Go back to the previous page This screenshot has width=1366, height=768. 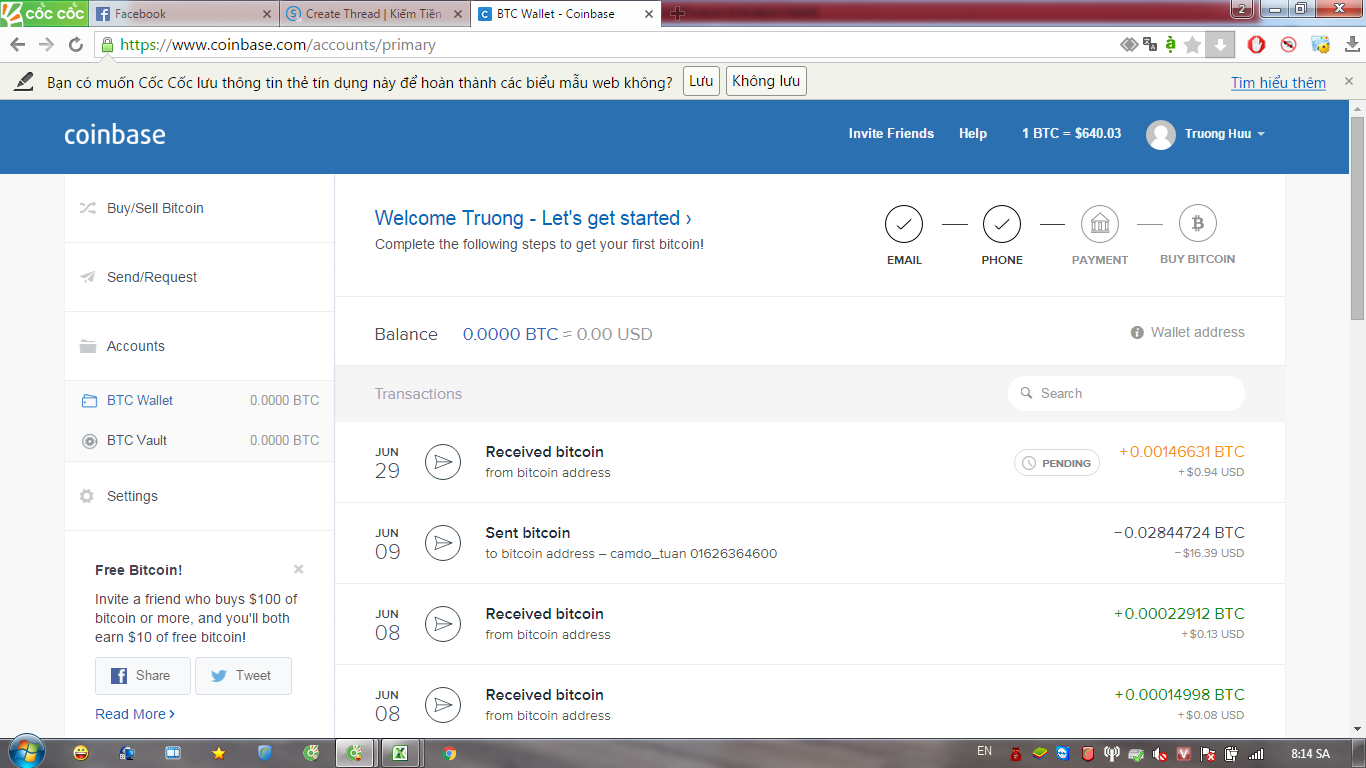[18, 45]
